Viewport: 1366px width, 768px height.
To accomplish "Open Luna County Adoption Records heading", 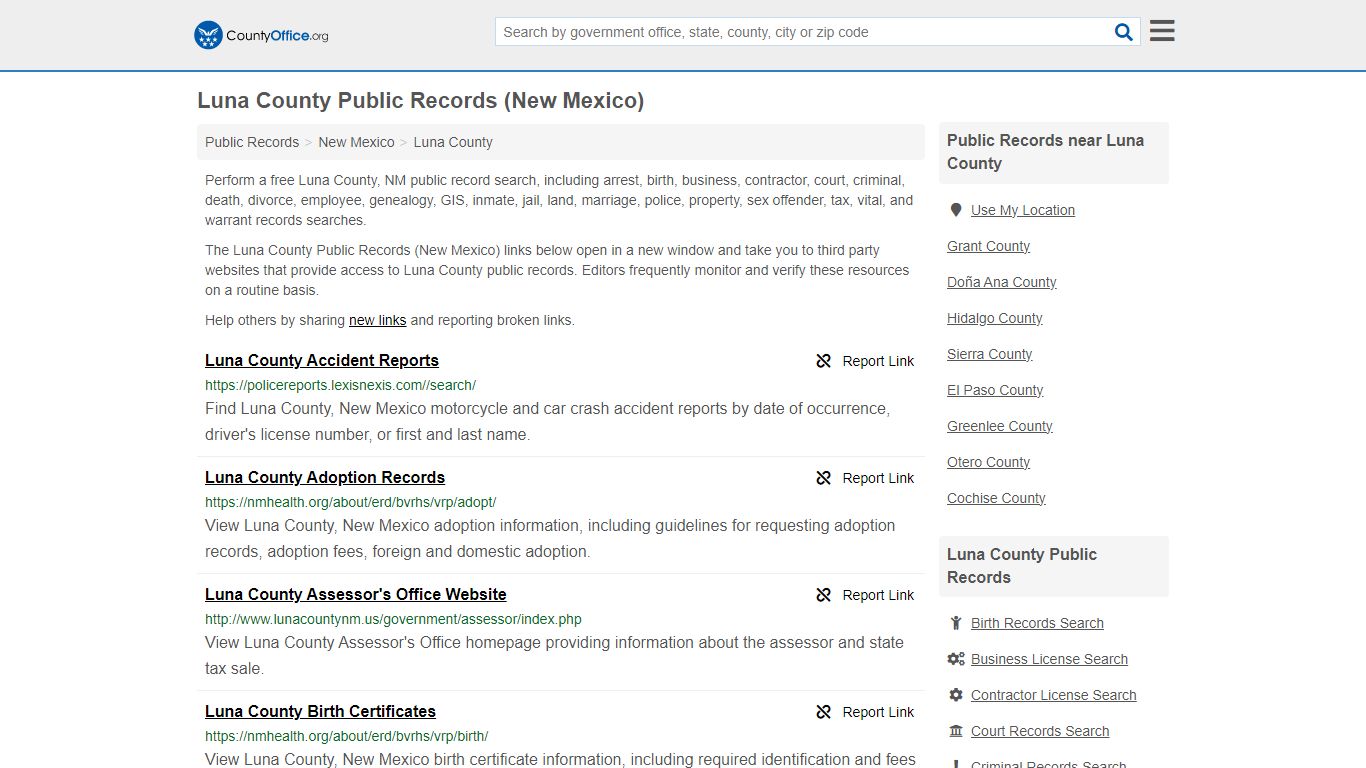I will [x=325, y=478].
